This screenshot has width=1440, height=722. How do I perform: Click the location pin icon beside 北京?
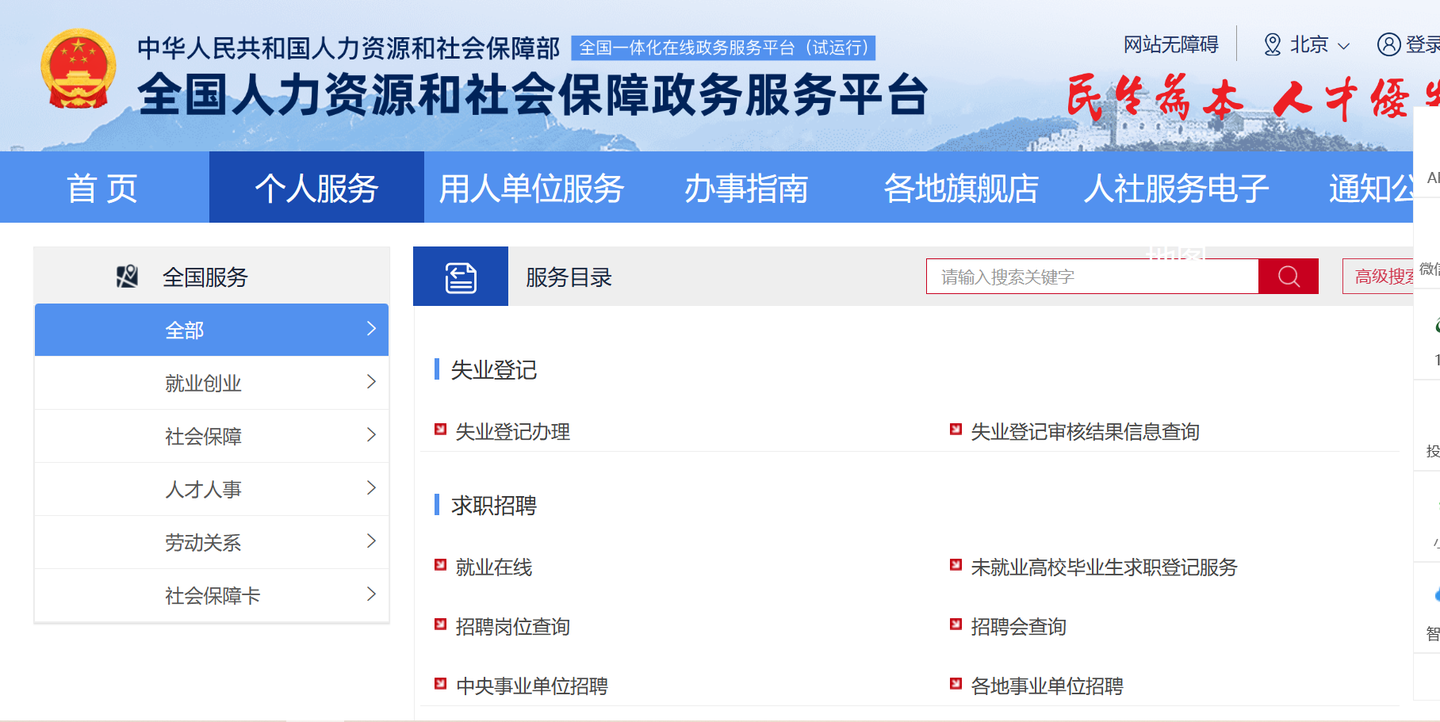1272,45
